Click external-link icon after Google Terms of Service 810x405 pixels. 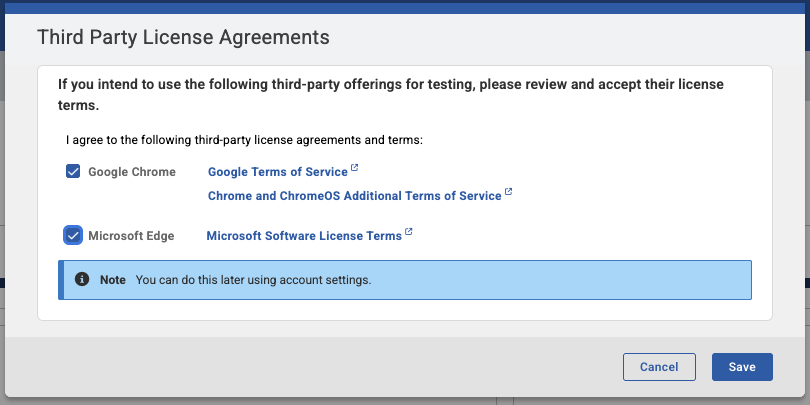tap(354, 168)
